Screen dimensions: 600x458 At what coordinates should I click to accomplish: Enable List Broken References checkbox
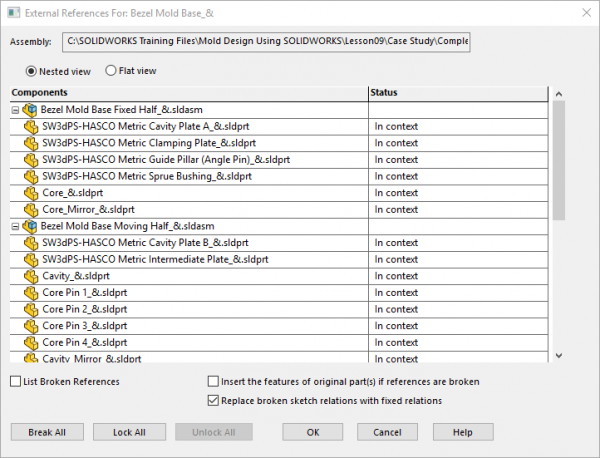pos(15,381)
